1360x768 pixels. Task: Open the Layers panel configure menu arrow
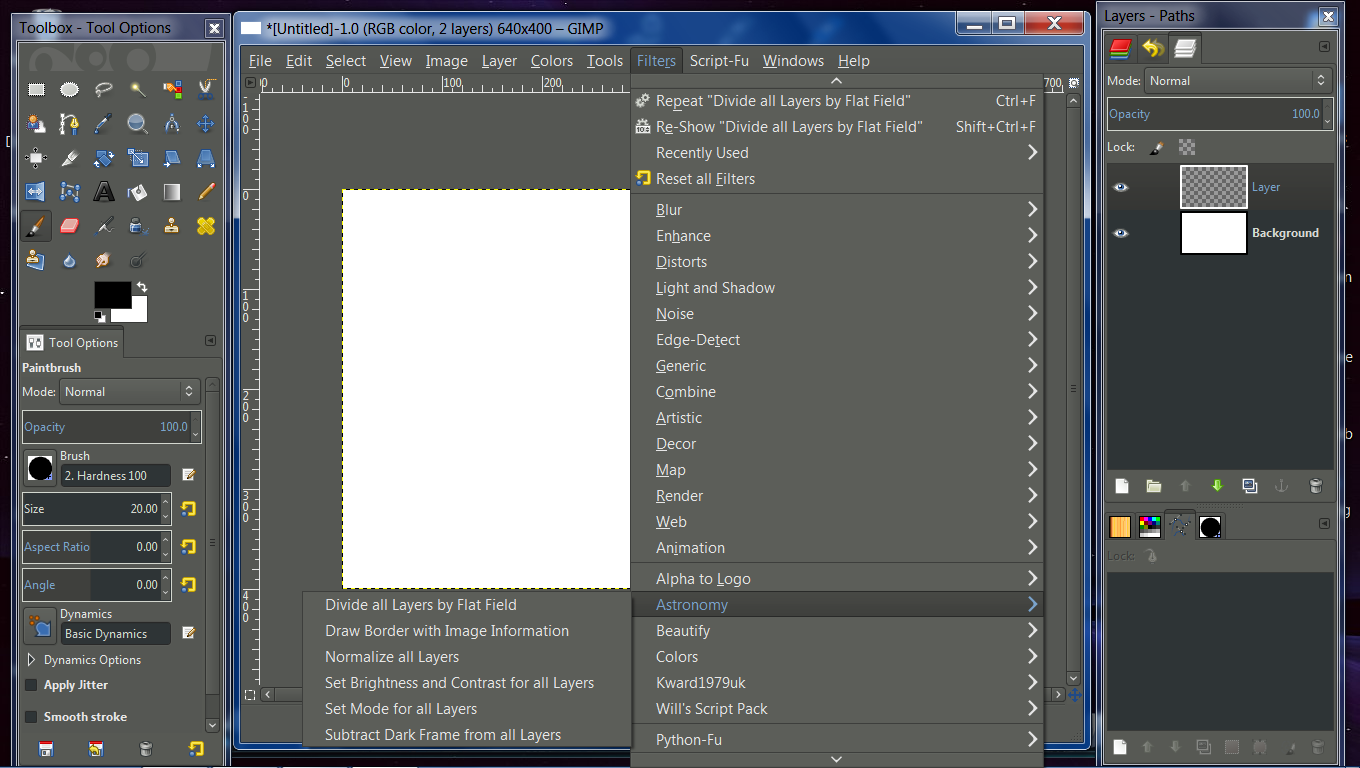pos(1324,46)
